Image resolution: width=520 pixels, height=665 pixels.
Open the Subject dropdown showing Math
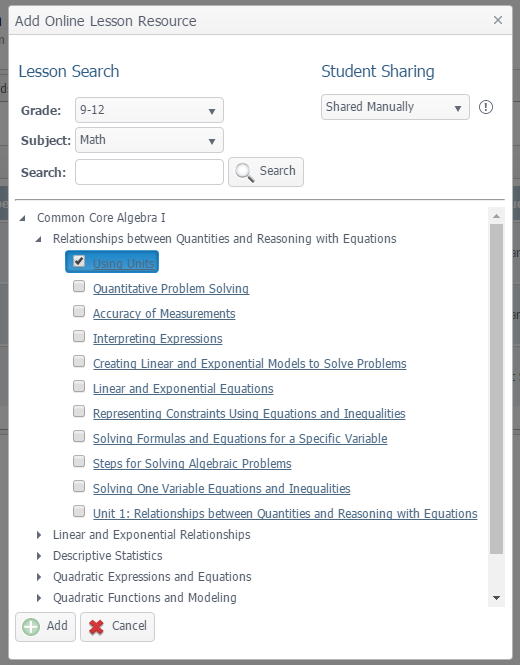coord(149,140)
